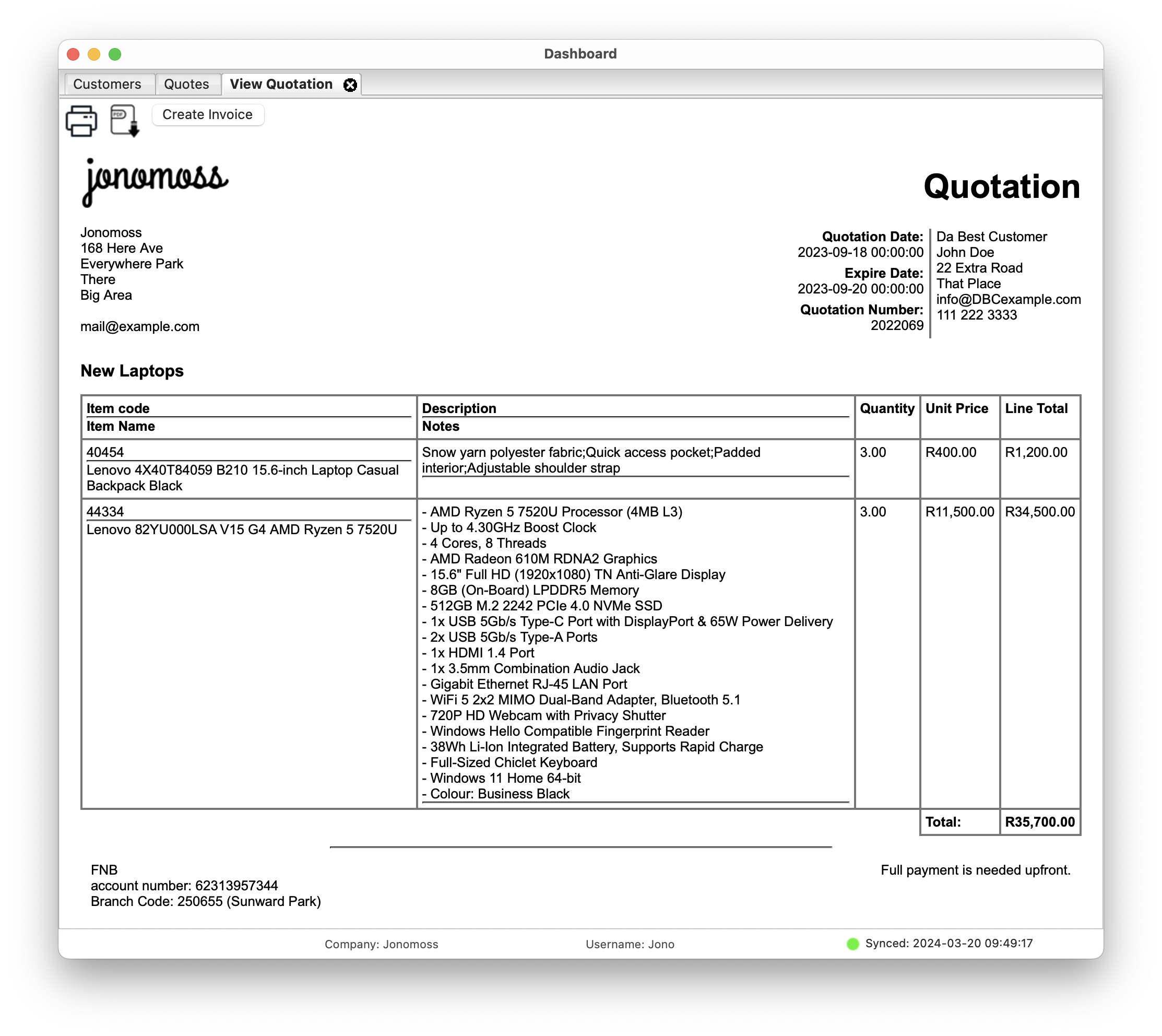
Task: Click the Description column header
Action: (x=459, y=408)
